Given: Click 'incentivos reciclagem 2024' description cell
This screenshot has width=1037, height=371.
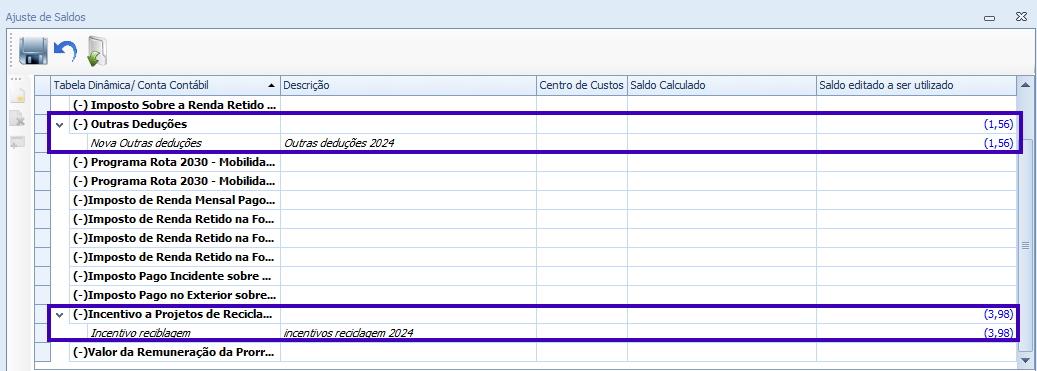Looking at the screenshot, I should coord(408,333).
